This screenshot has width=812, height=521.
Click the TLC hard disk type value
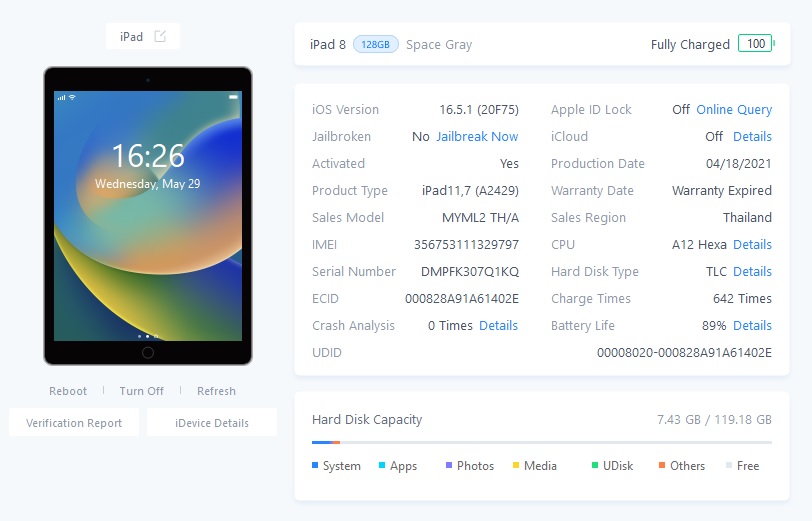tap(716, 271)
